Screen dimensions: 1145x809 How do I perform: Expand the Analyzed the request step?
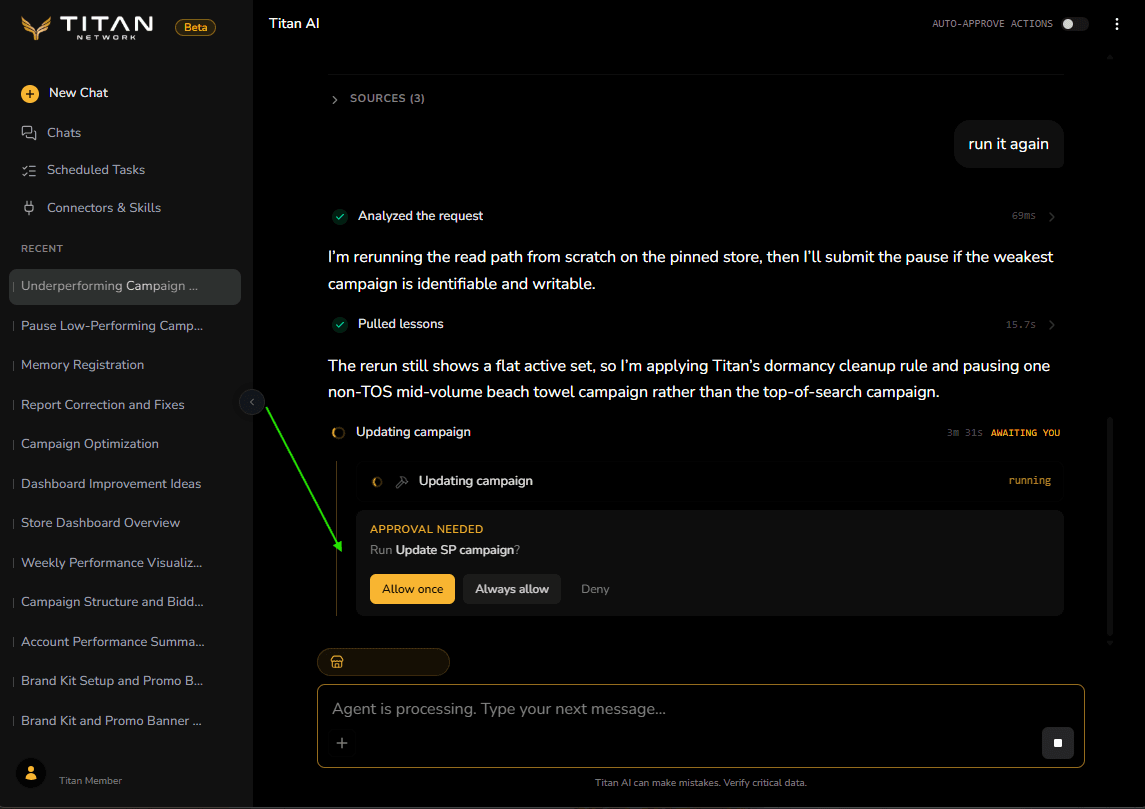(x=1052, y=217)
